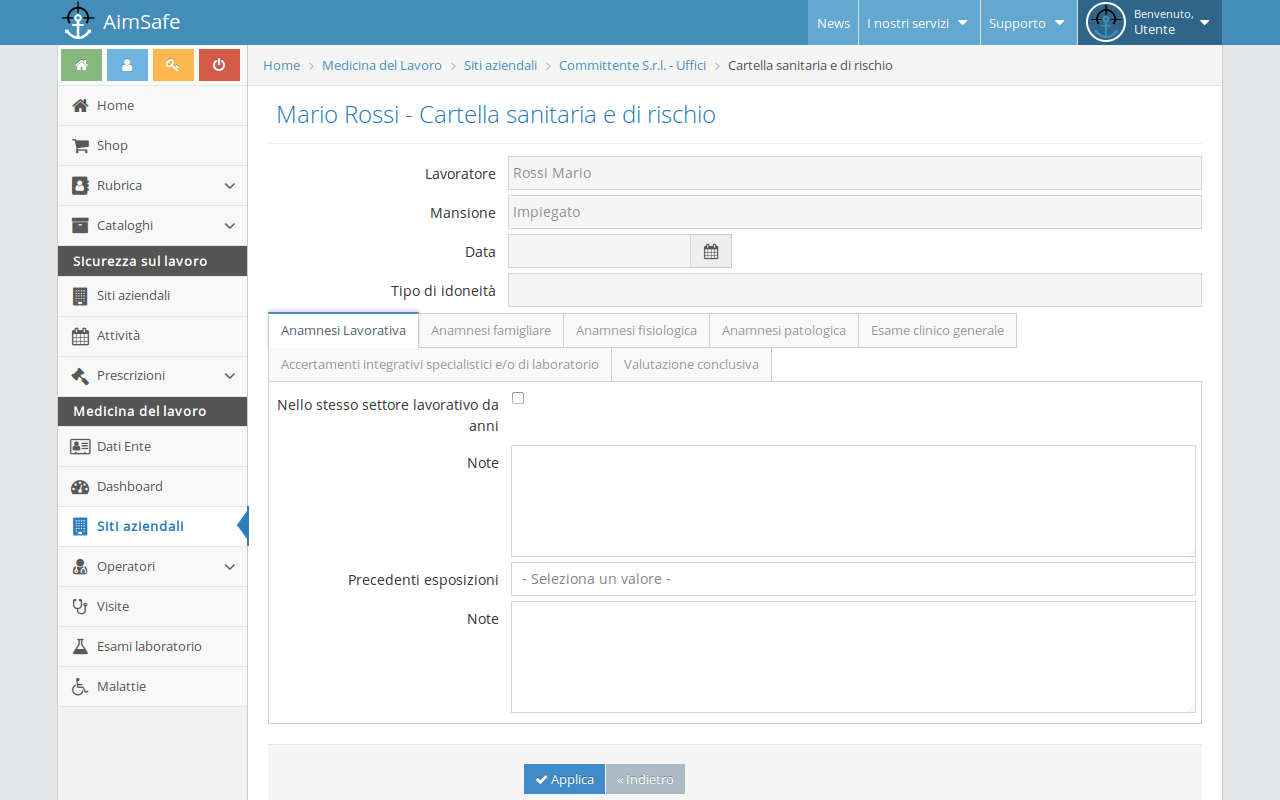The width and height of the screenshot is (1280, 800).
Task: Expand the Cataloghi sidebar chevron
Action: (x=230, y=226)
